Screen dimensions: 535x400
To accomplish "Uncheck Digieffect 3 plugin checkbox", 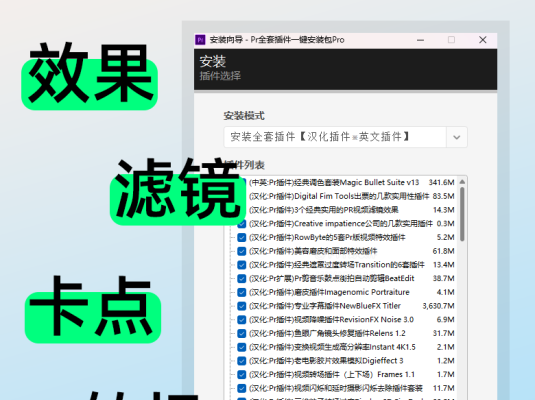I will click(x=242, y=361).
